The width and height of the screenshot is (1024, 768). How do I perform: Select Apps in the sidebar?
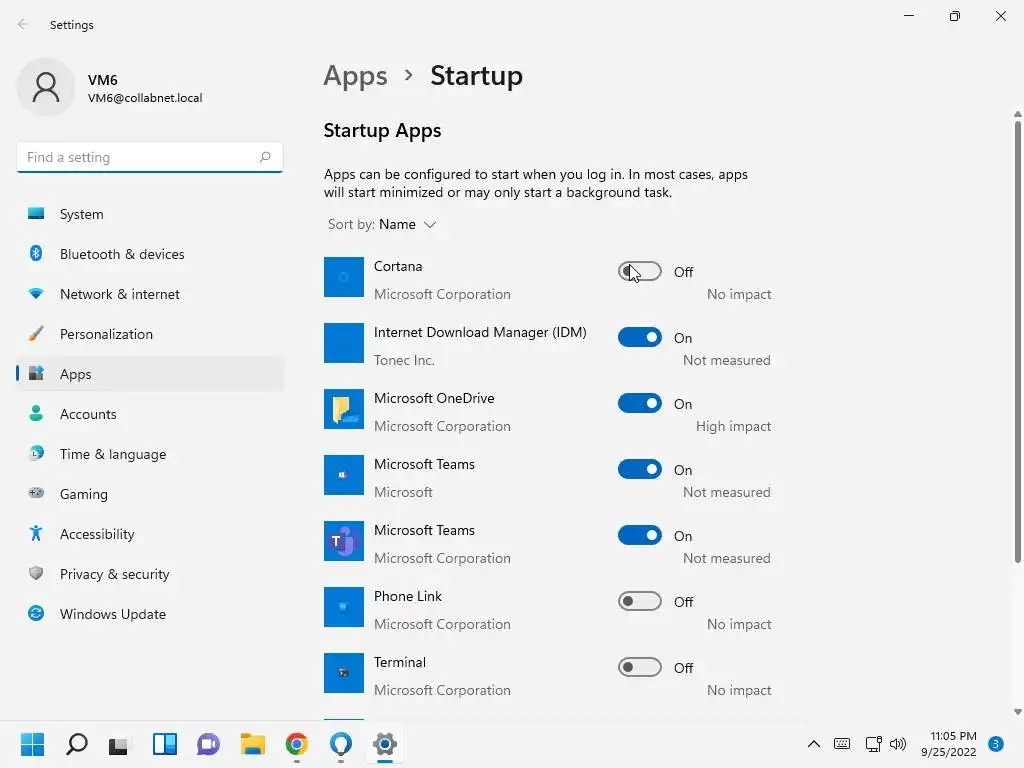[150, 374]
